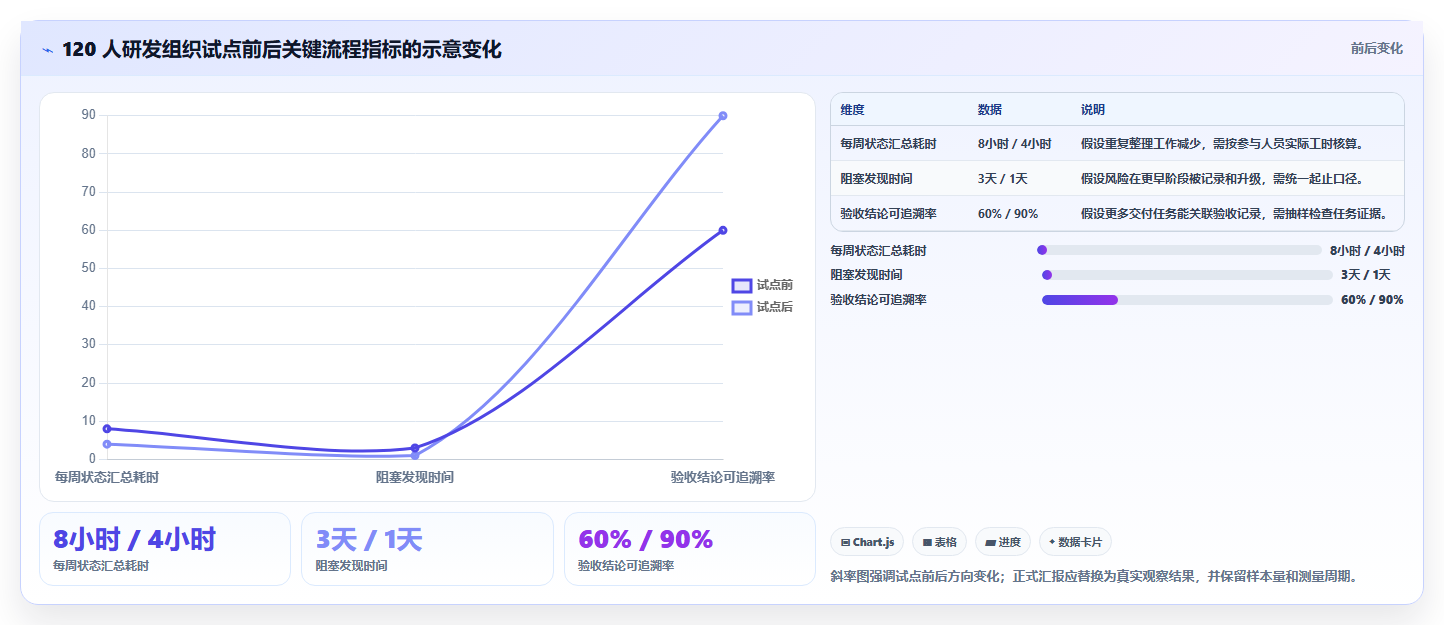Click the 8小时 / 4小时 table cell
Viewport: 1444px width, 625px height.
[1015, 144]
